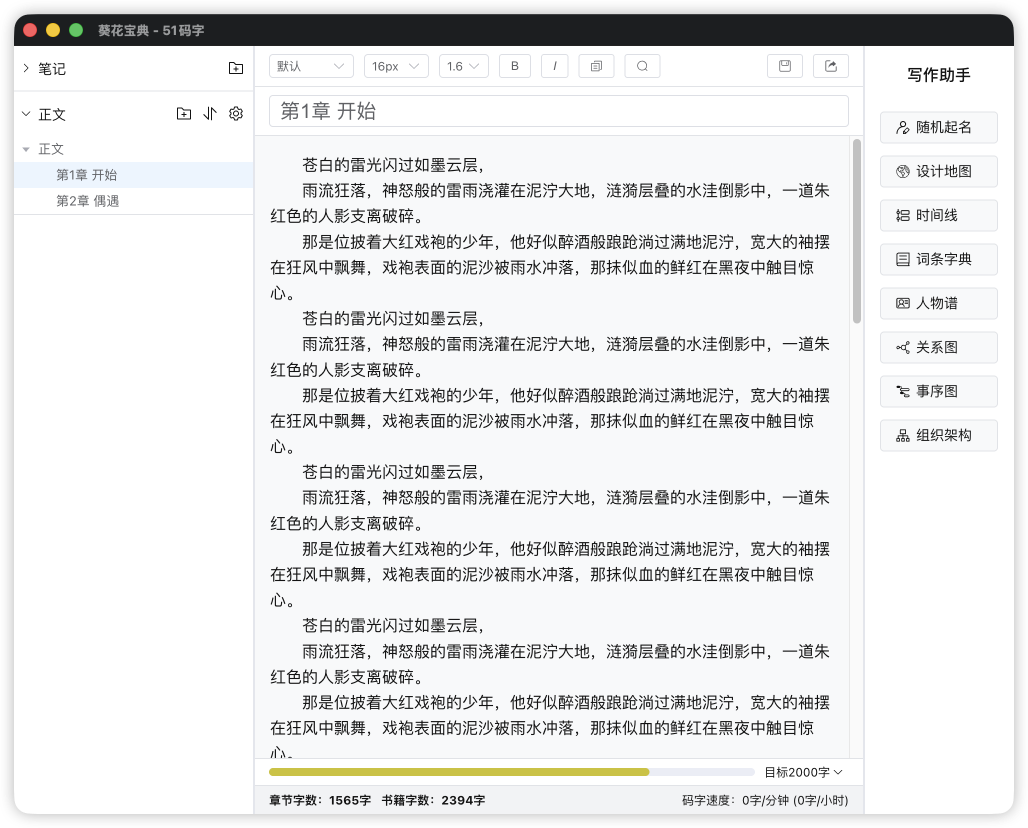
Task: Open the 1.6 line height dropdown
Action: (463, 66)
